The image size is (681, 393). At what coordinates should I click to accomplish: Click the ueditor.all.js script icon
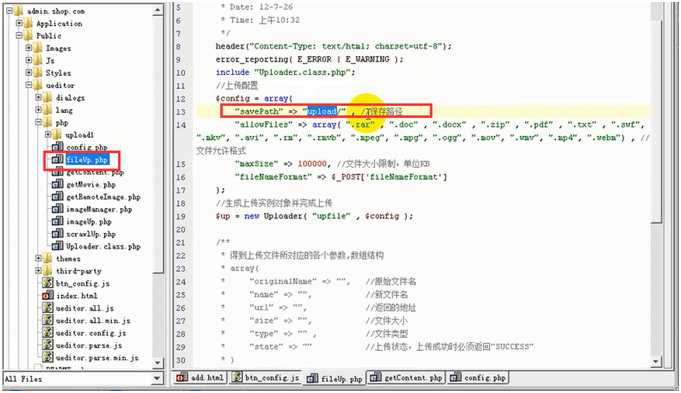pos(48,308)
